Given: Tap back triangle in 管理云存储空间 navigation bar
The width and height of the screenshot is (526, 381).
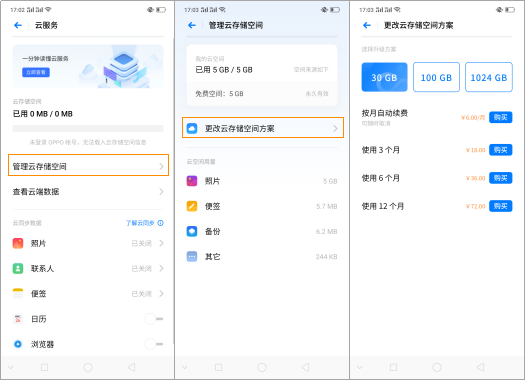Looking at the screenshot, I should coord(306,368).
